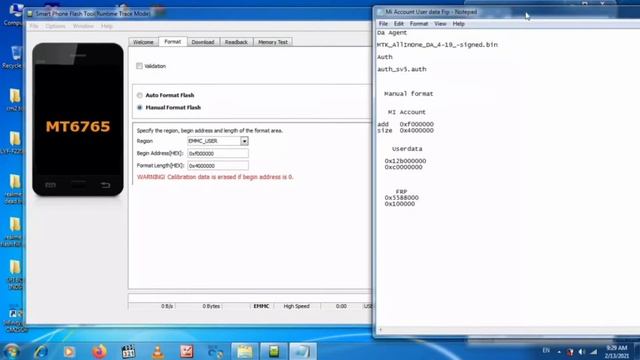Viewport: 640px width, 360px height.
Task: Open the Windows Start menu orb
Action: coord(11,351)
